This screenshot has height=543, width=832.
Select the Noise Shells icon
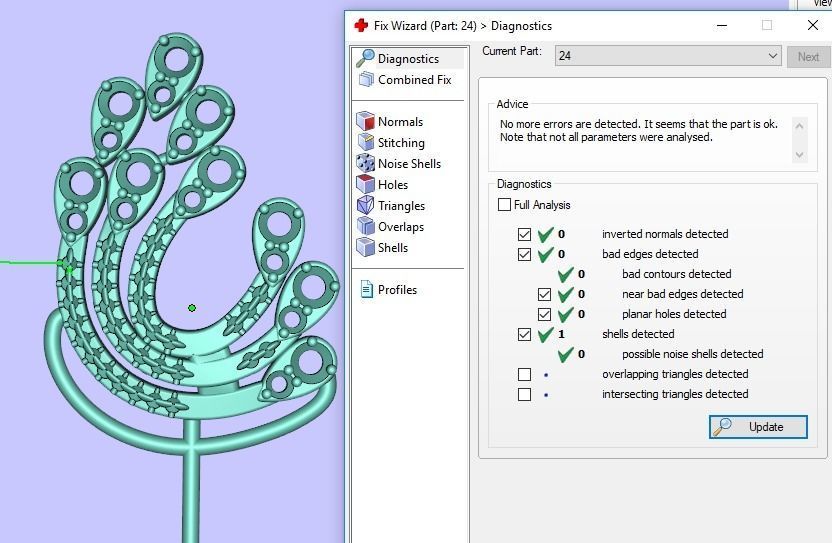366,163
